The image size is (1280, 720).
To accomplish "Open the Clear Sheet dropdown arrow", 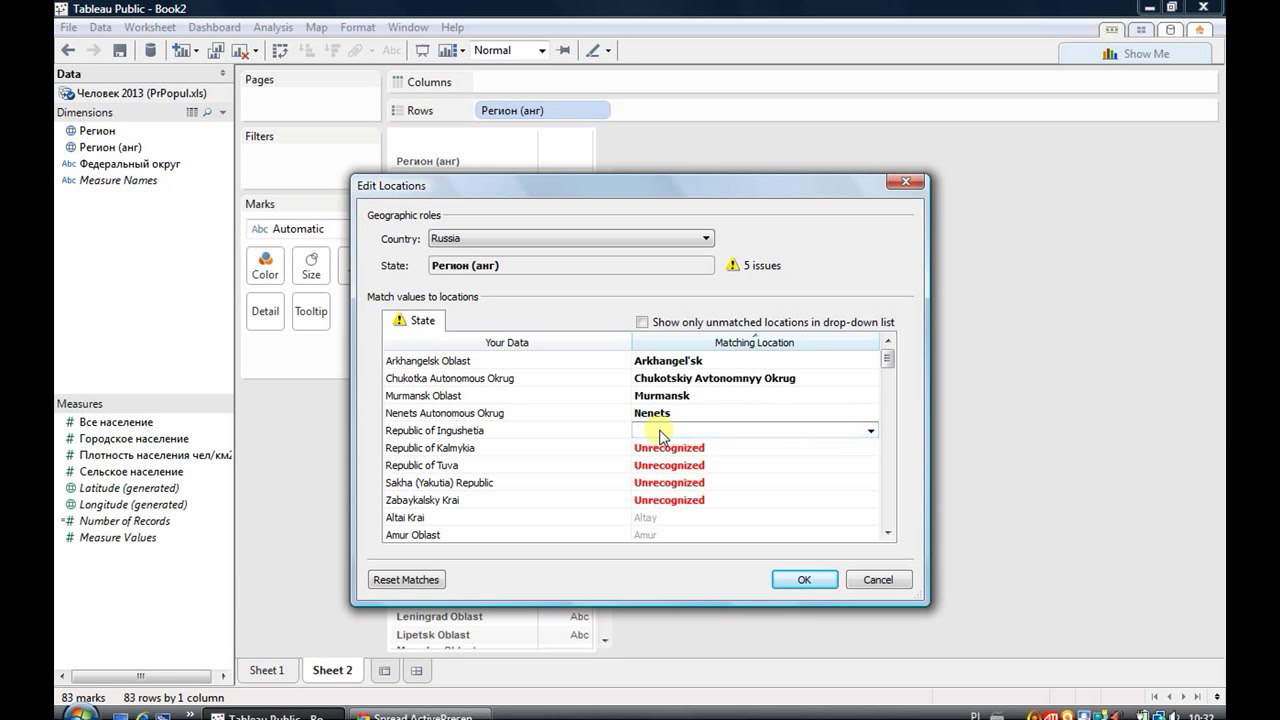I will (255, 51).
